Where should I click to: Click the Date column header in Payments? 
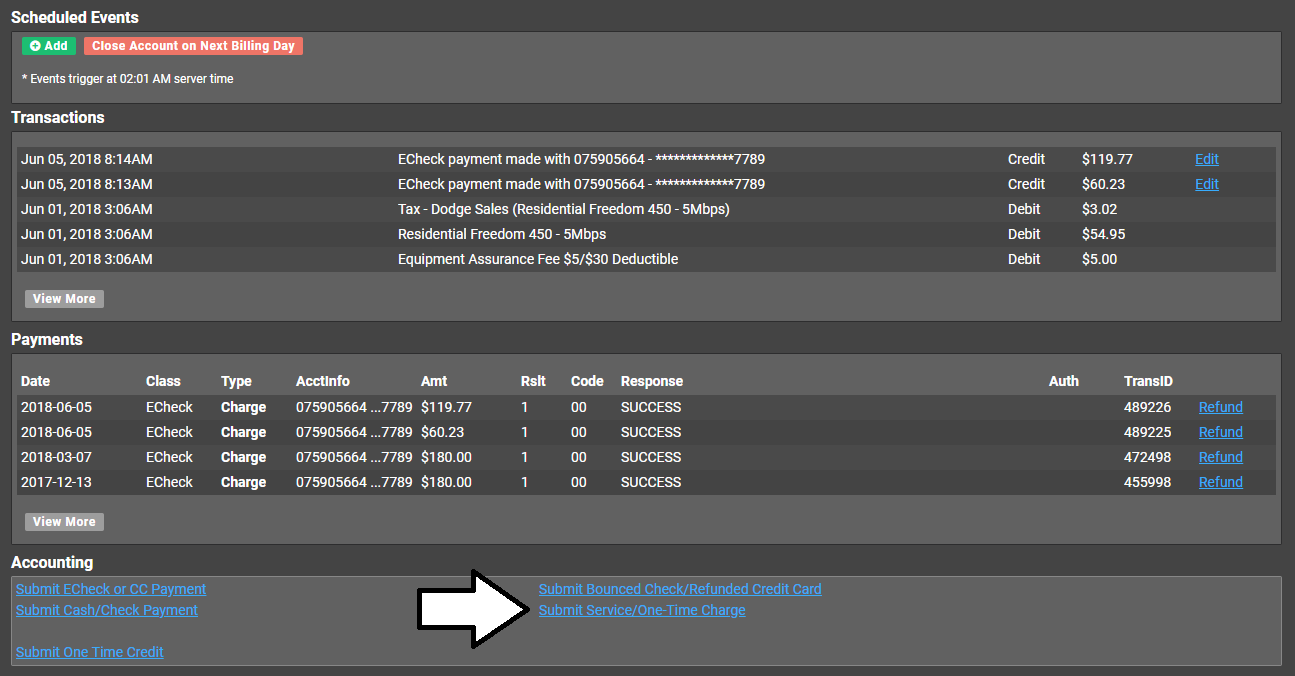35,381
